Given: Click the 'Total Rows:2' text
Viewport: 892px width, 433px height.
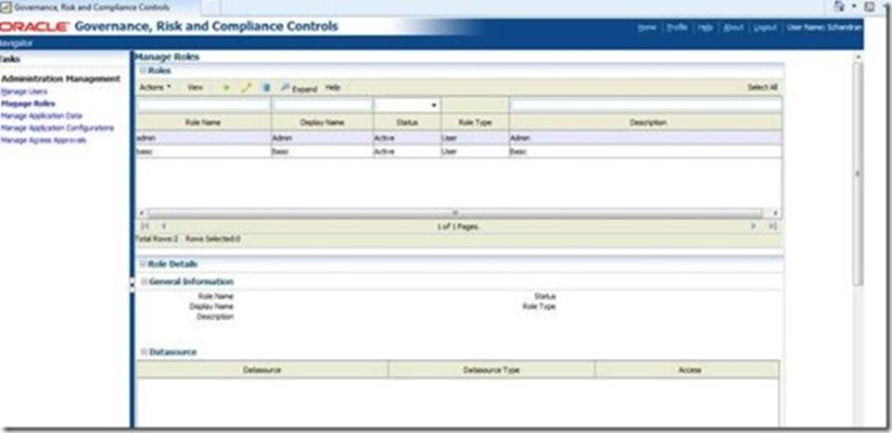Looking at the screenshot, I should 156,239.
